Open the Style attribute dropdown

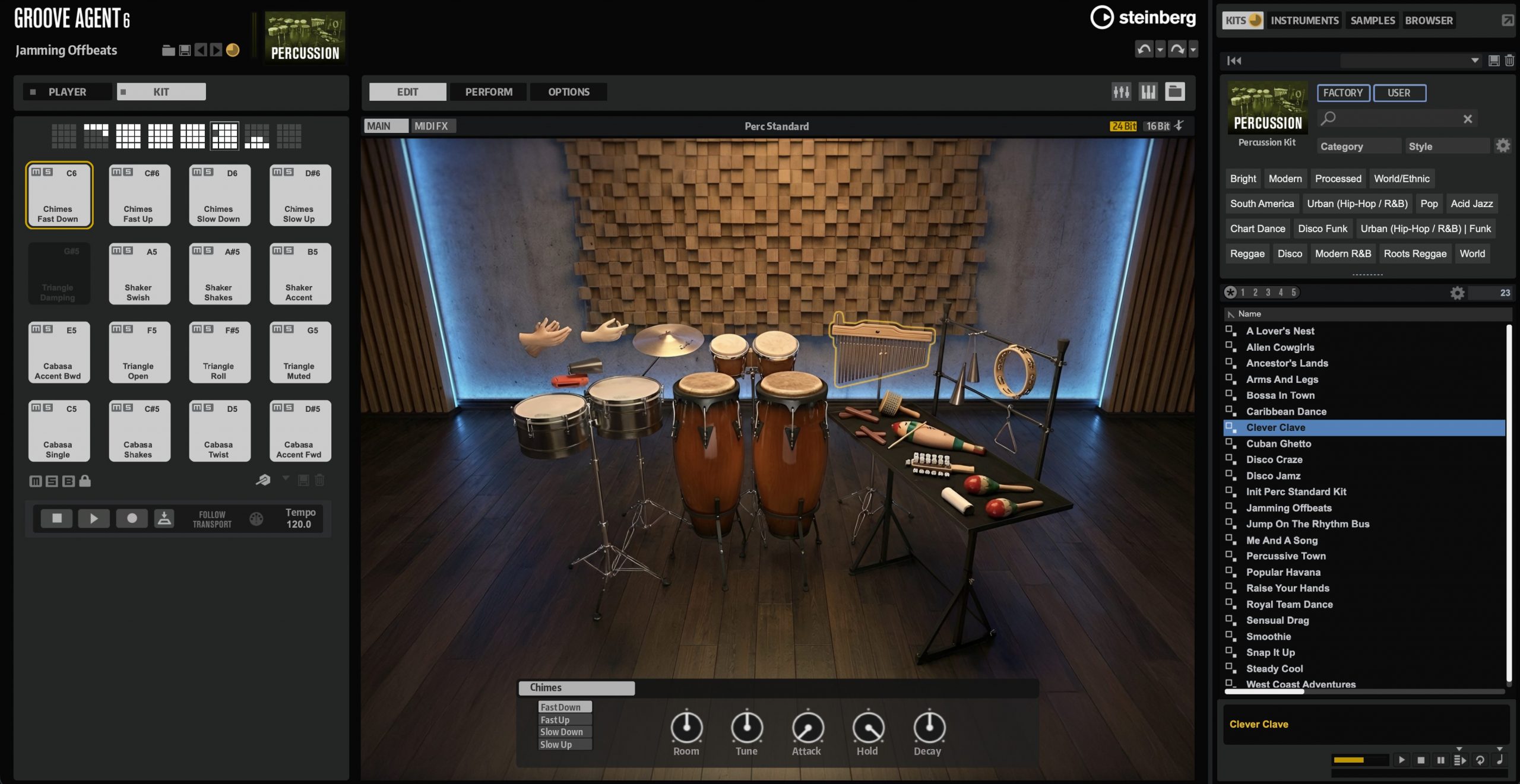(x=1446, y=146)
